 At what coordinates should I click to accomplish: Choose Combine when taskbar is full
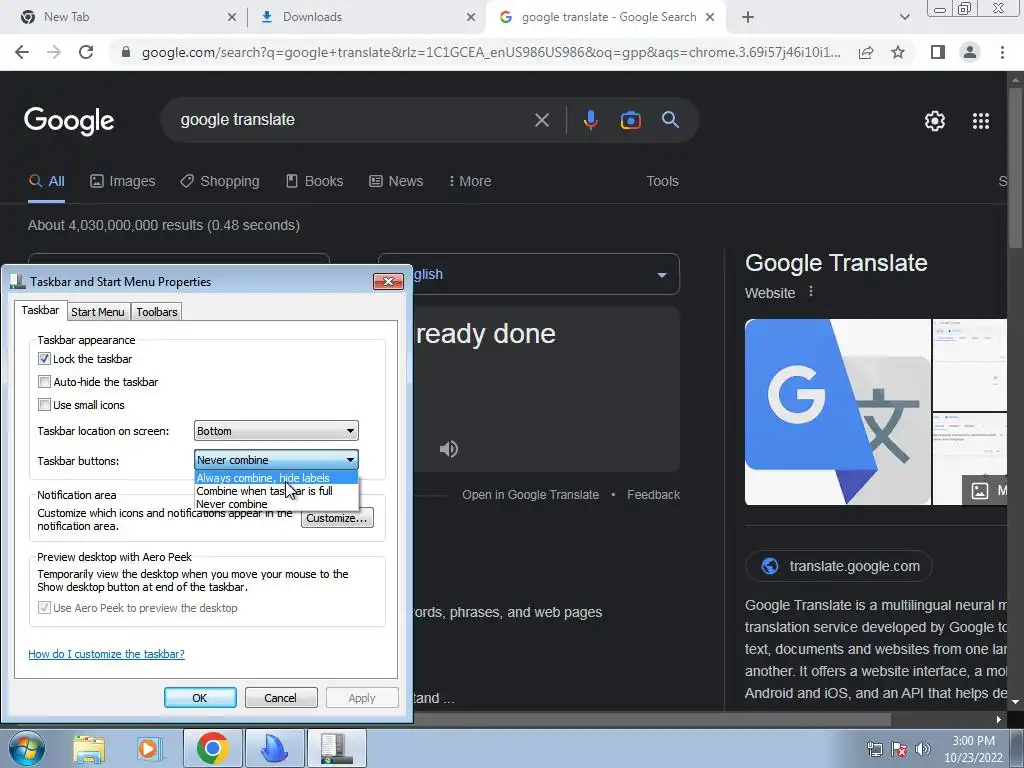click(276, 491)
